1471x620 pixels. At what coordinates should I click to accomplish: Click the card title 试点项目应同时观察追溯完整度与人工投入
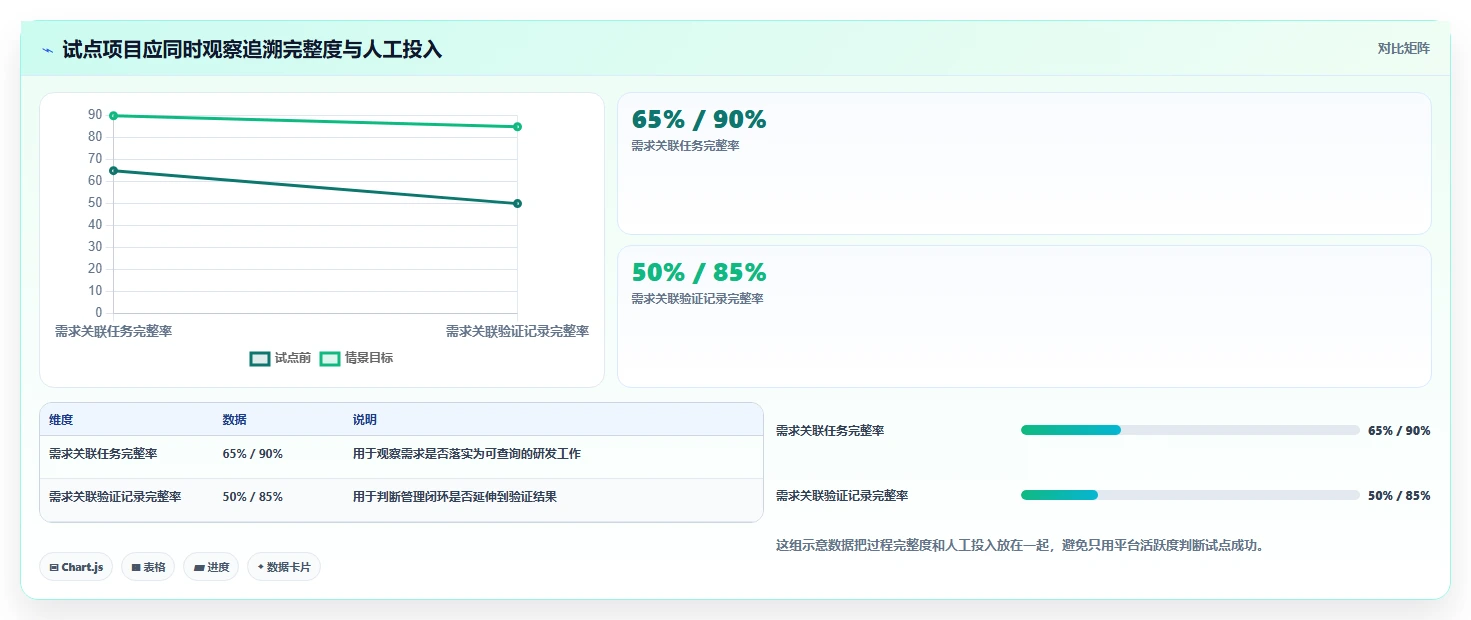[252, 50]
